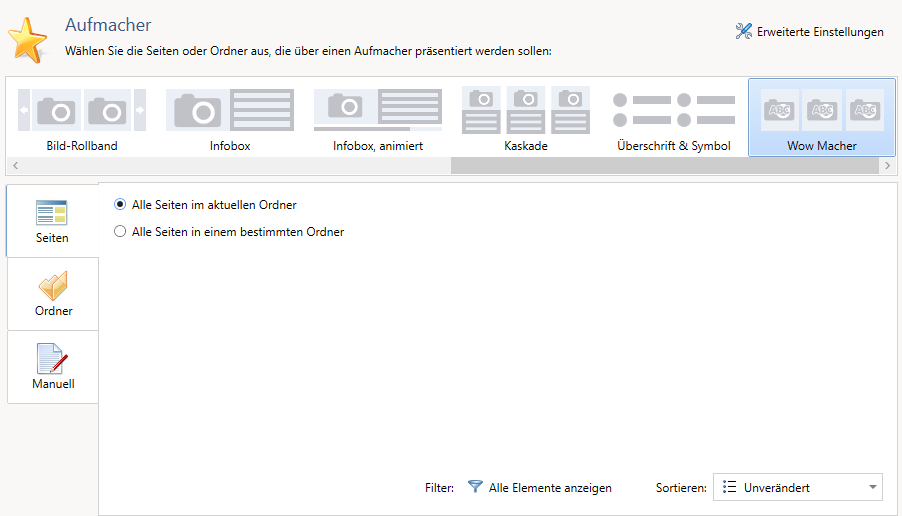Click the funnel filter icon
The image size is (902, 516).
(475, 487)
